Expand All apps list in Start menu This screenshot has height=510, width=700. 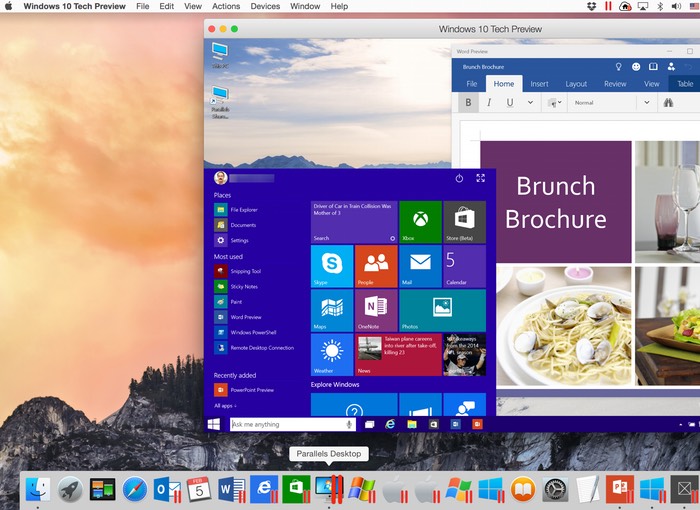pyautogui.click(x=223, y=405)
